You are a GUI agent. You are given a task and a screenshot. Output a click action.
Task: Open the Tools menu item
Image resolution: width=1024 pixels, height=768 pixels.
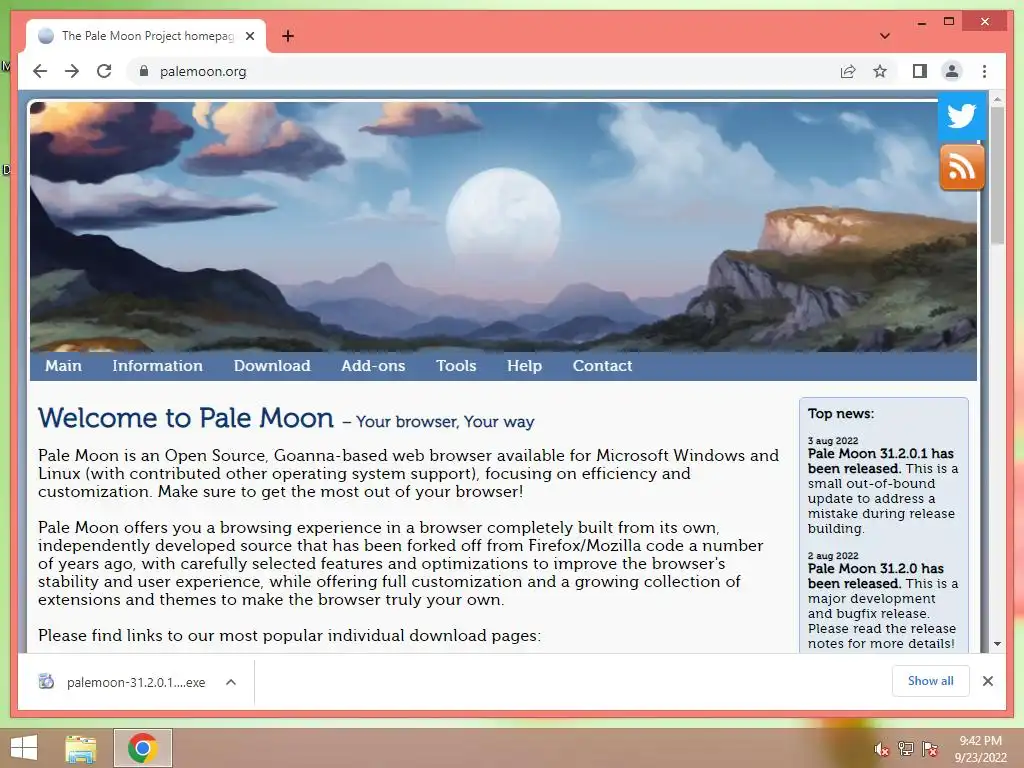456,366
